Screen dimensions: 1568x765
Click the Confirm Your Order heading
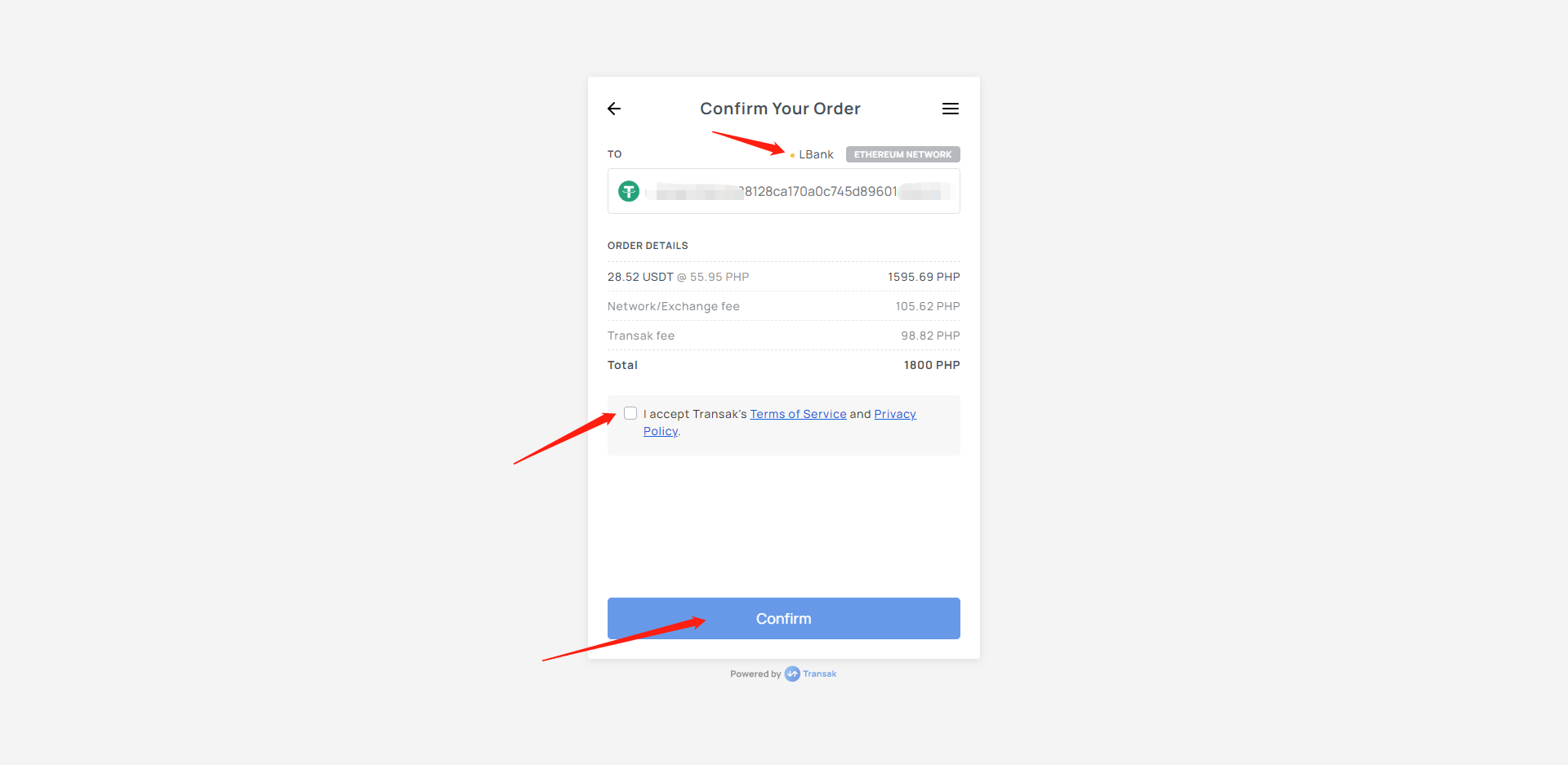tap(780, 109)
